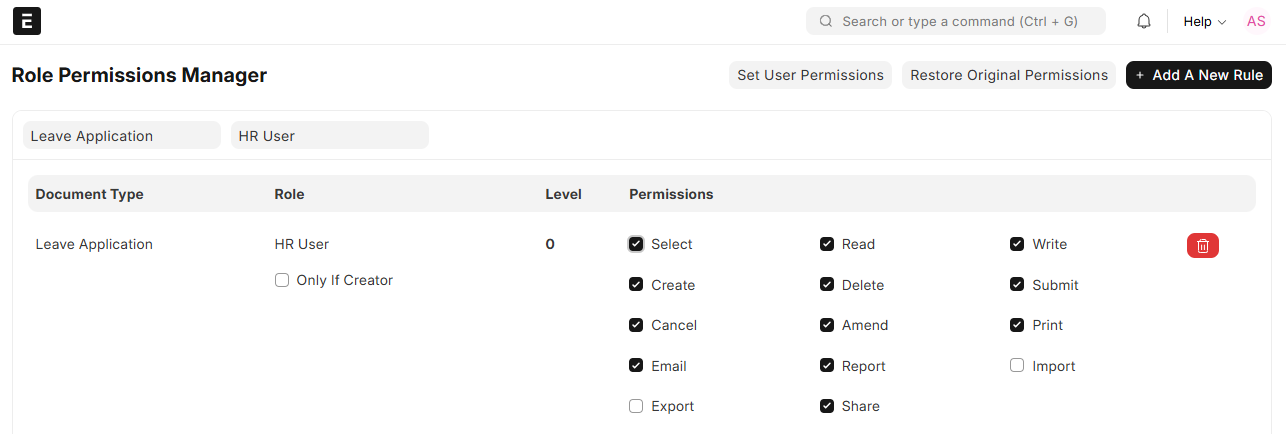This screenshot has width=1286, height=434.
Task: Turn off the Submit permission
Action: click(1017, 285)
